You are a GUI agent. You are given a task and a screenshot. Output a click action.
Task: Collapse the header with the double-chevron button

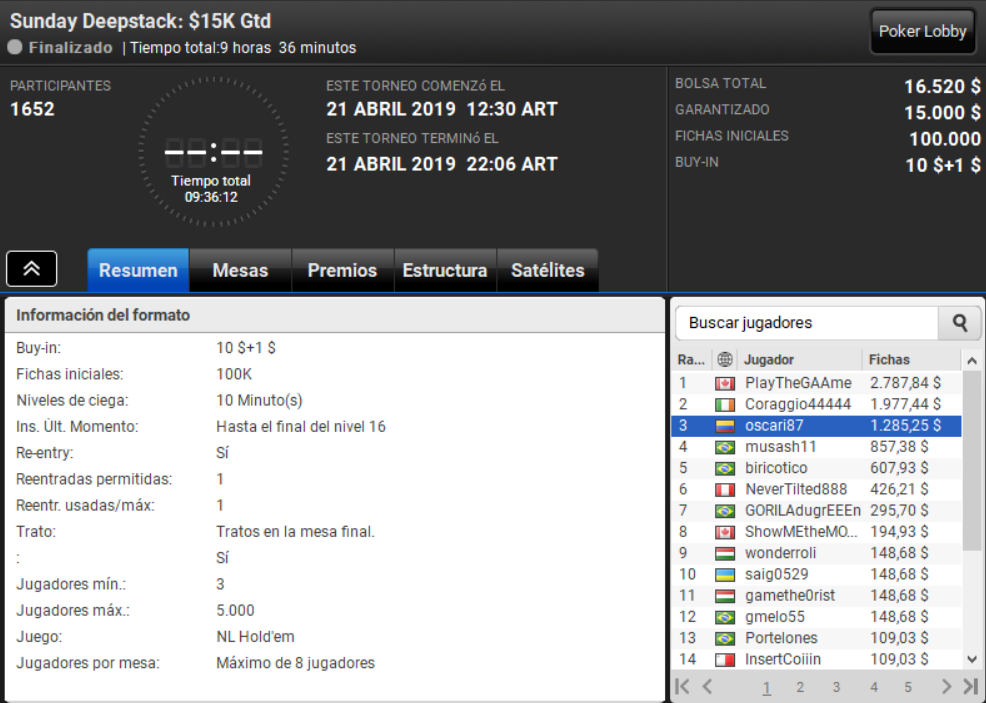pos(31,268)
